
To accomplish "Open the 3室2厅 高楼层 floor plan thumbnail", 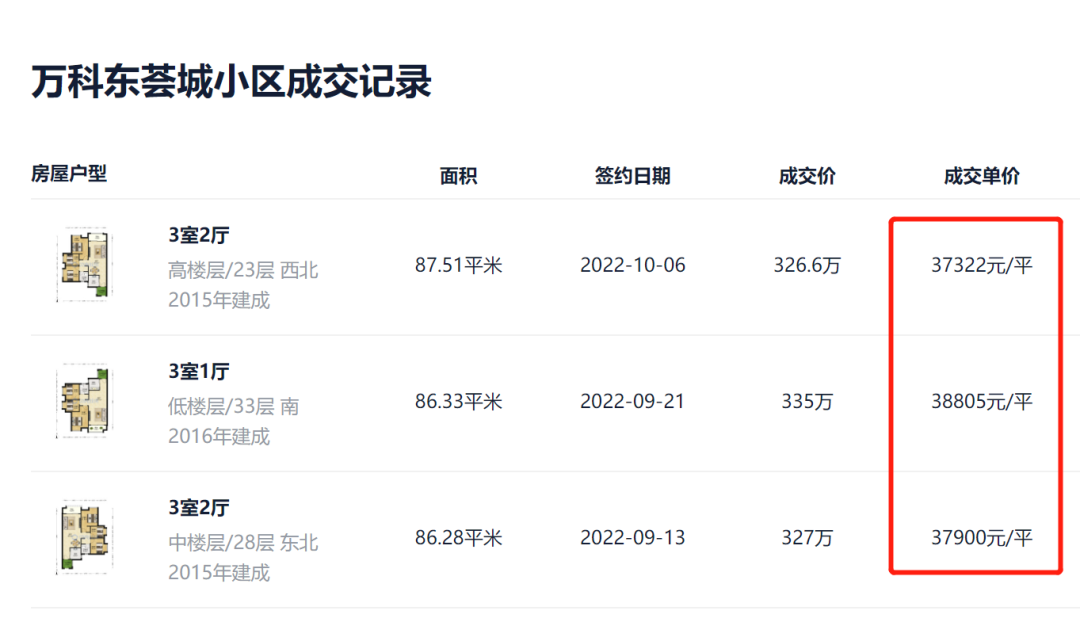I will 84,265.
